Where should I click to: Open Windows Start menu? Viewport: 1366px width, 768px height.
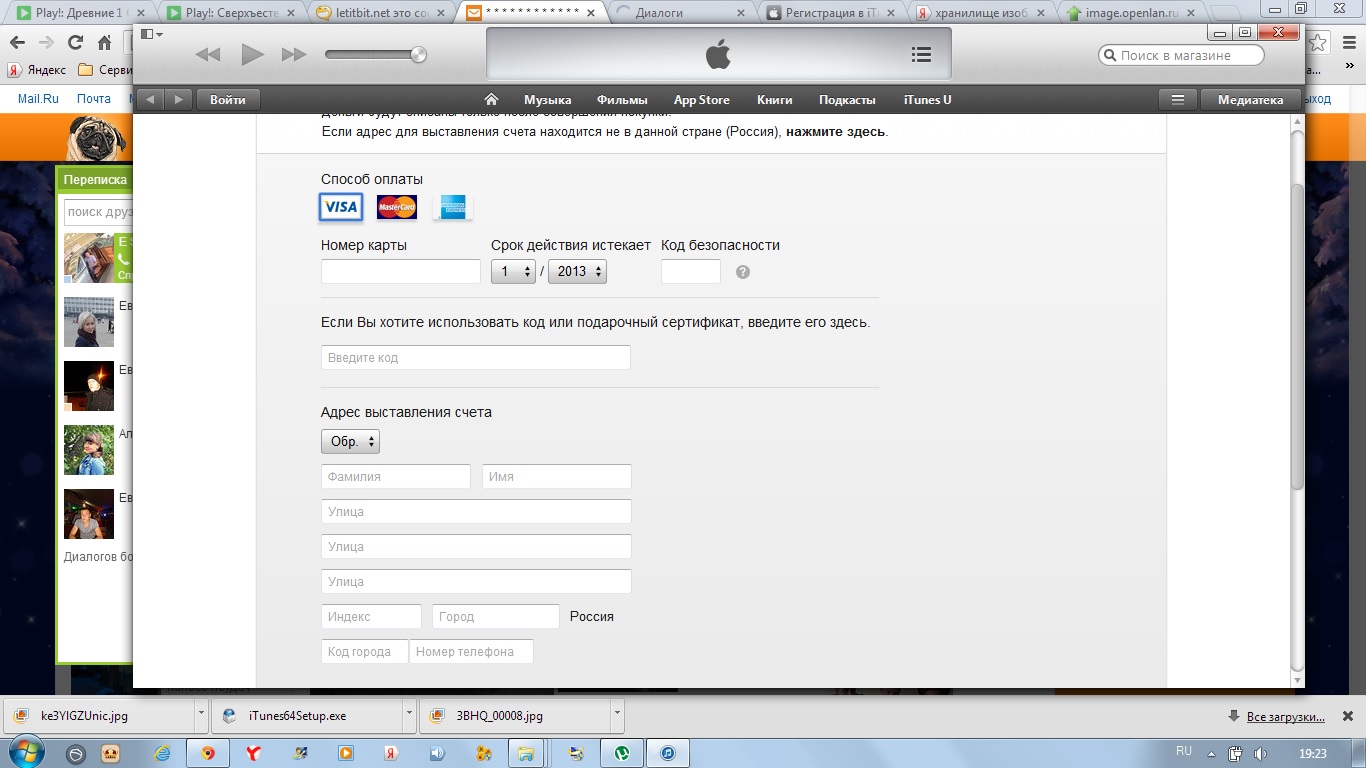pos(28,752)
